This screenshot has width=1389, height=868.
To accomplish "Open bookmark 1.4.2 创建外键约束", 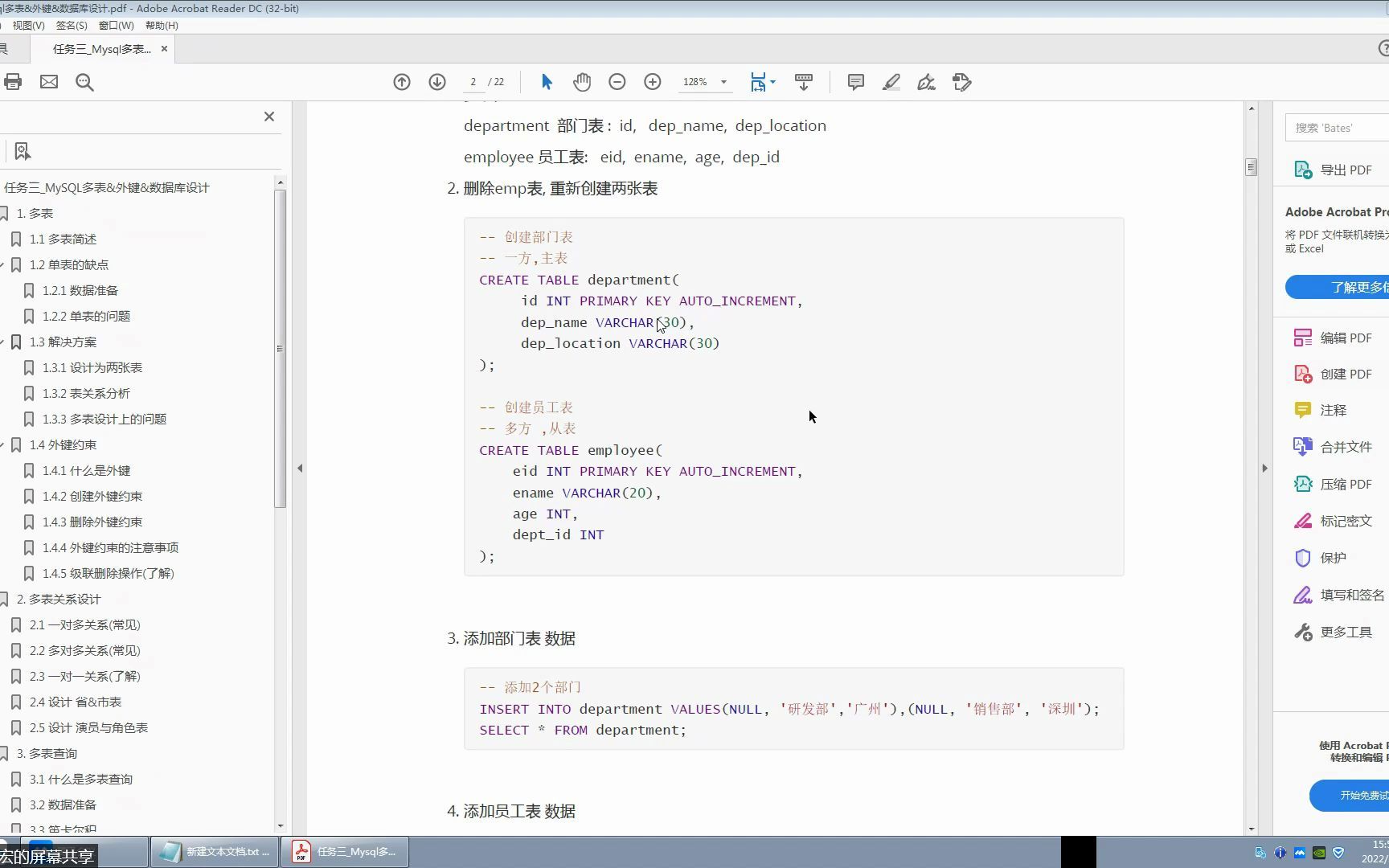I will pos(92,496).
